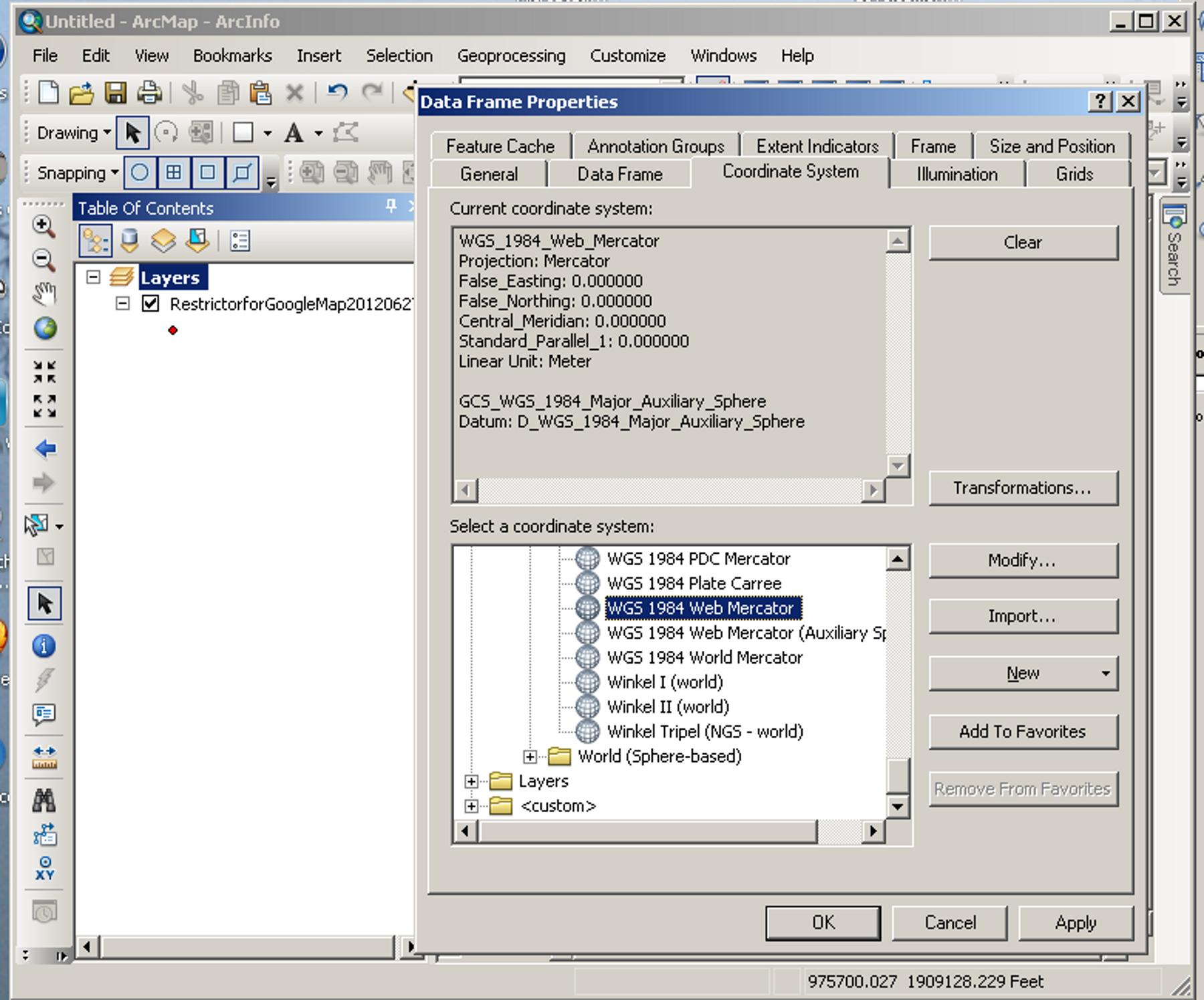Click the Apply button
Image resolution: width=1204 pixels, height=1000 pixels.
[1076, 923]
